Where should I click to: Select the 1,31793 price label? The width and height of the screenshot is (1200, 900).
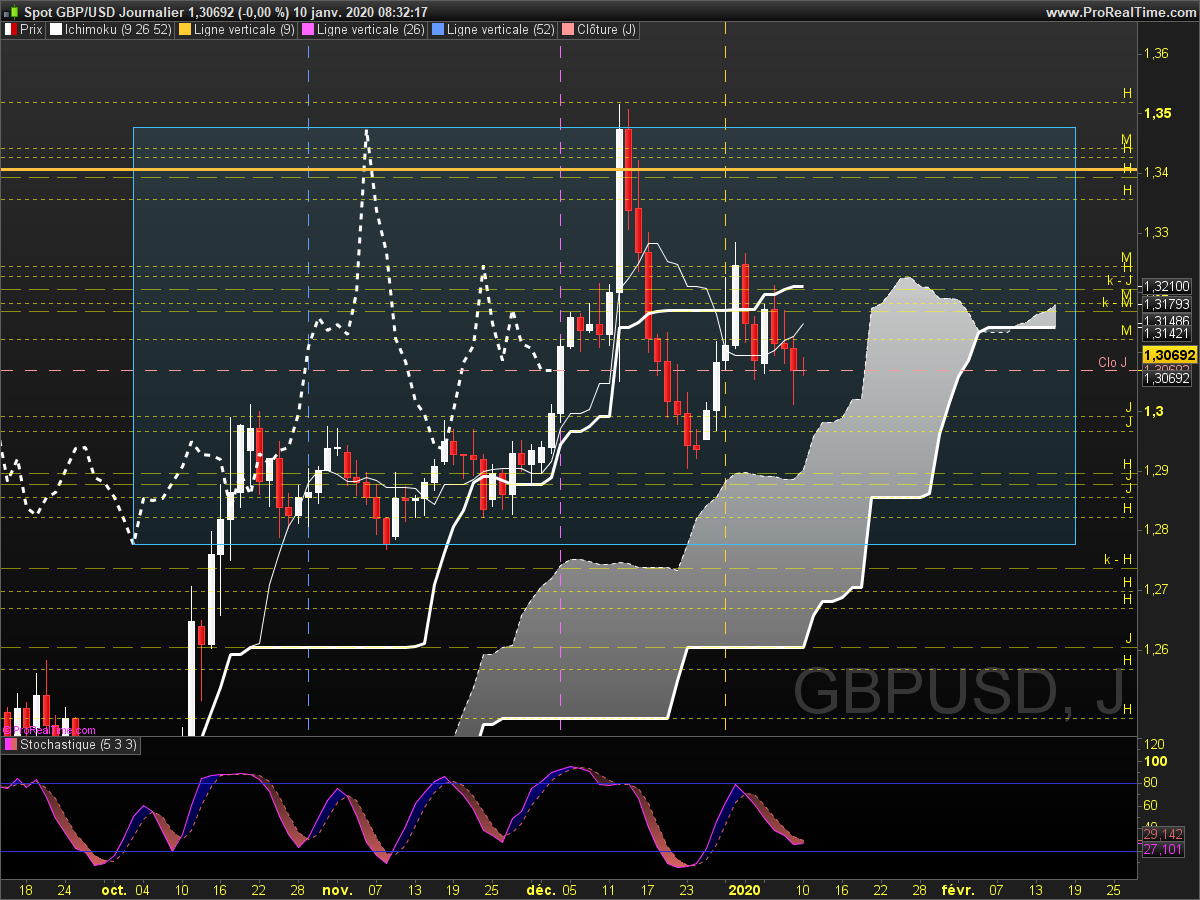point(1166,303)
